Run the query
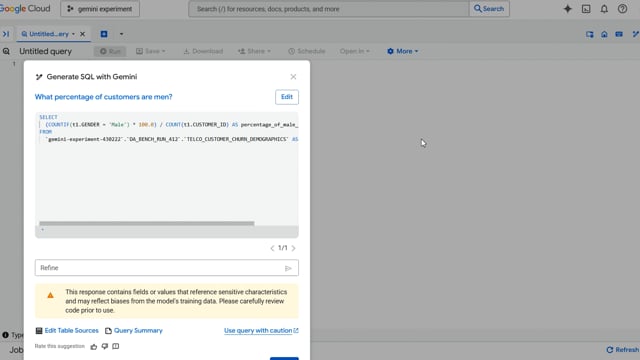 [110, 51]
